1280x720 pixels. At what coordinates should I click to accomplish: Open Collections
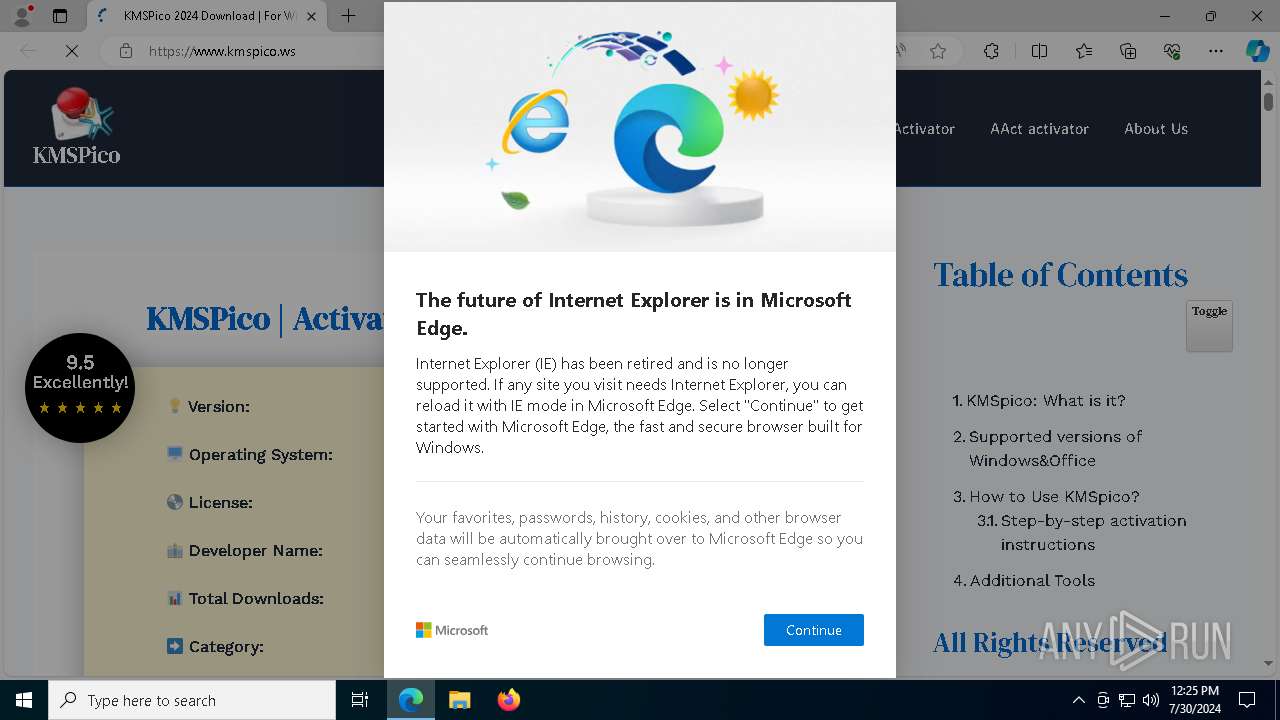[1128, 51]
